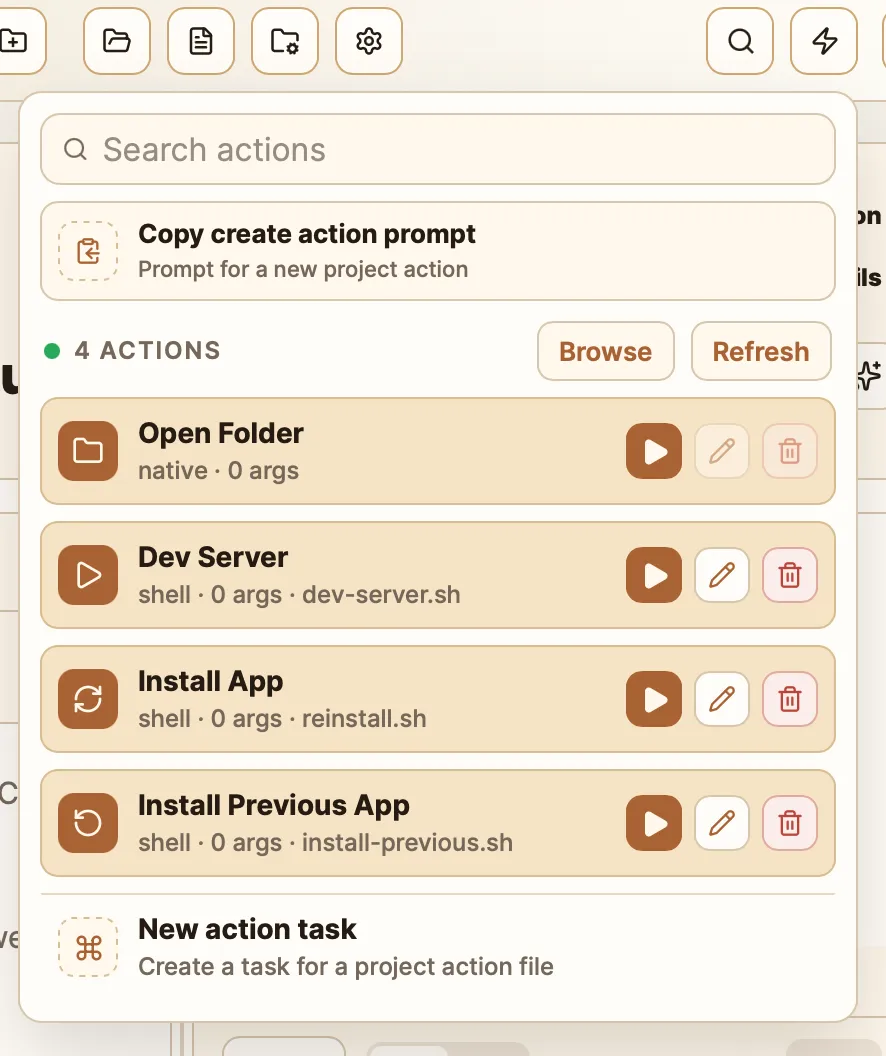Edit the Install Previous App action

pyautogui.click(x=722, y=823)
